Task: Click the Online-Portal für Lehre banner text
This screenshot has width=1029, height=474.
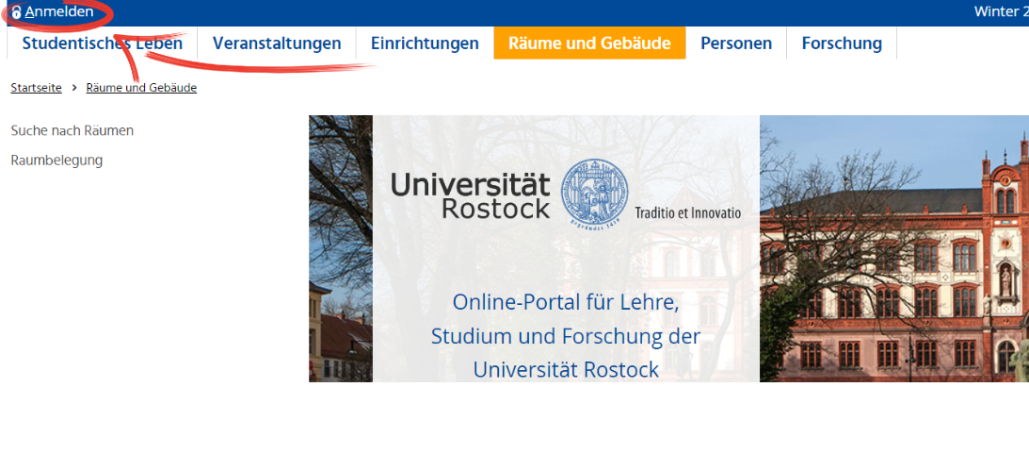Action: click(x=566, y=335)
